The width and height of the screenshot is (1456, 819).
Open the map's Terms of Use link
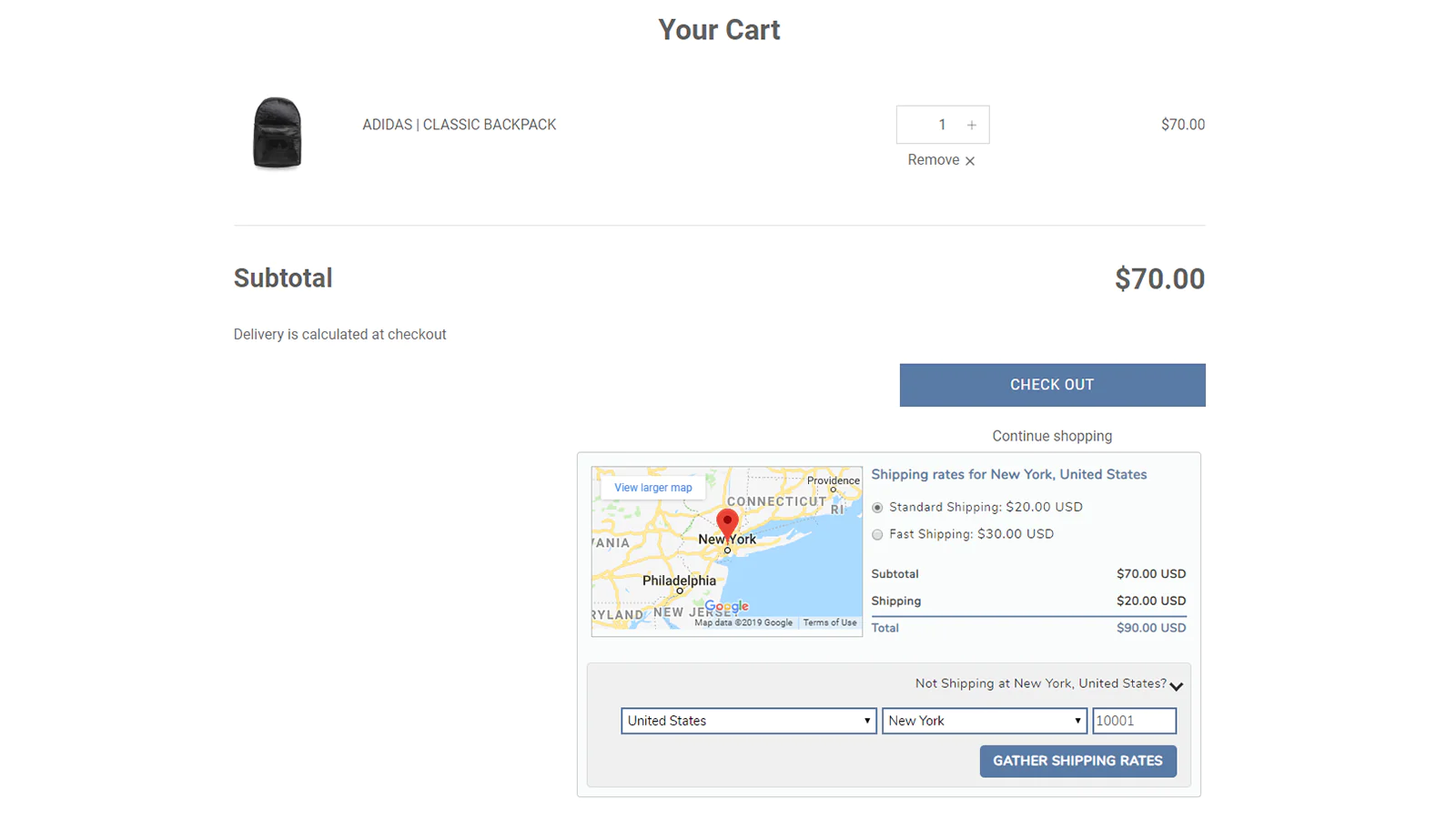tap(830, 623)
